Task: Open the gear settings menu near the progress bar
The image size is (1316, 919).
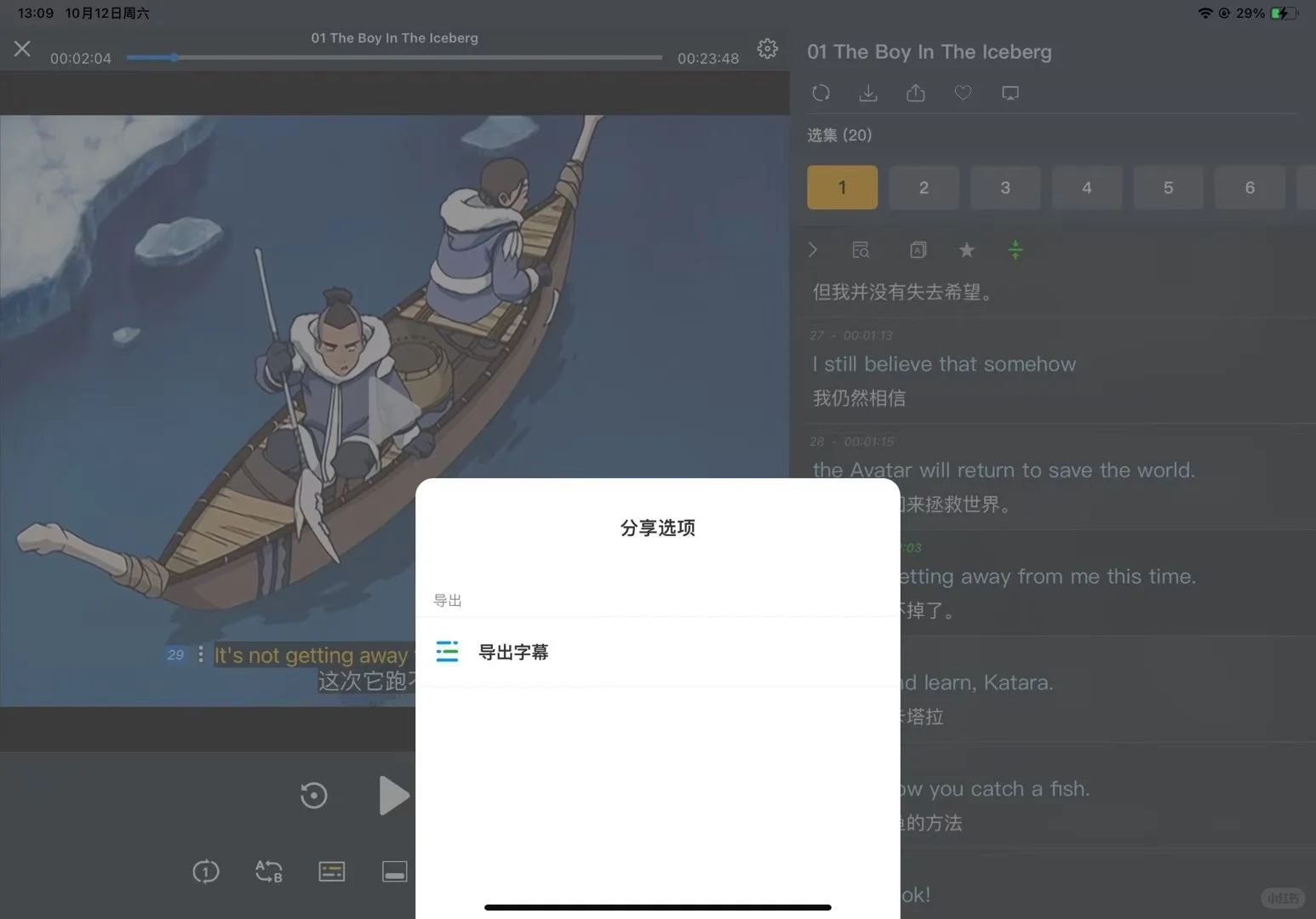Action: 767,49
